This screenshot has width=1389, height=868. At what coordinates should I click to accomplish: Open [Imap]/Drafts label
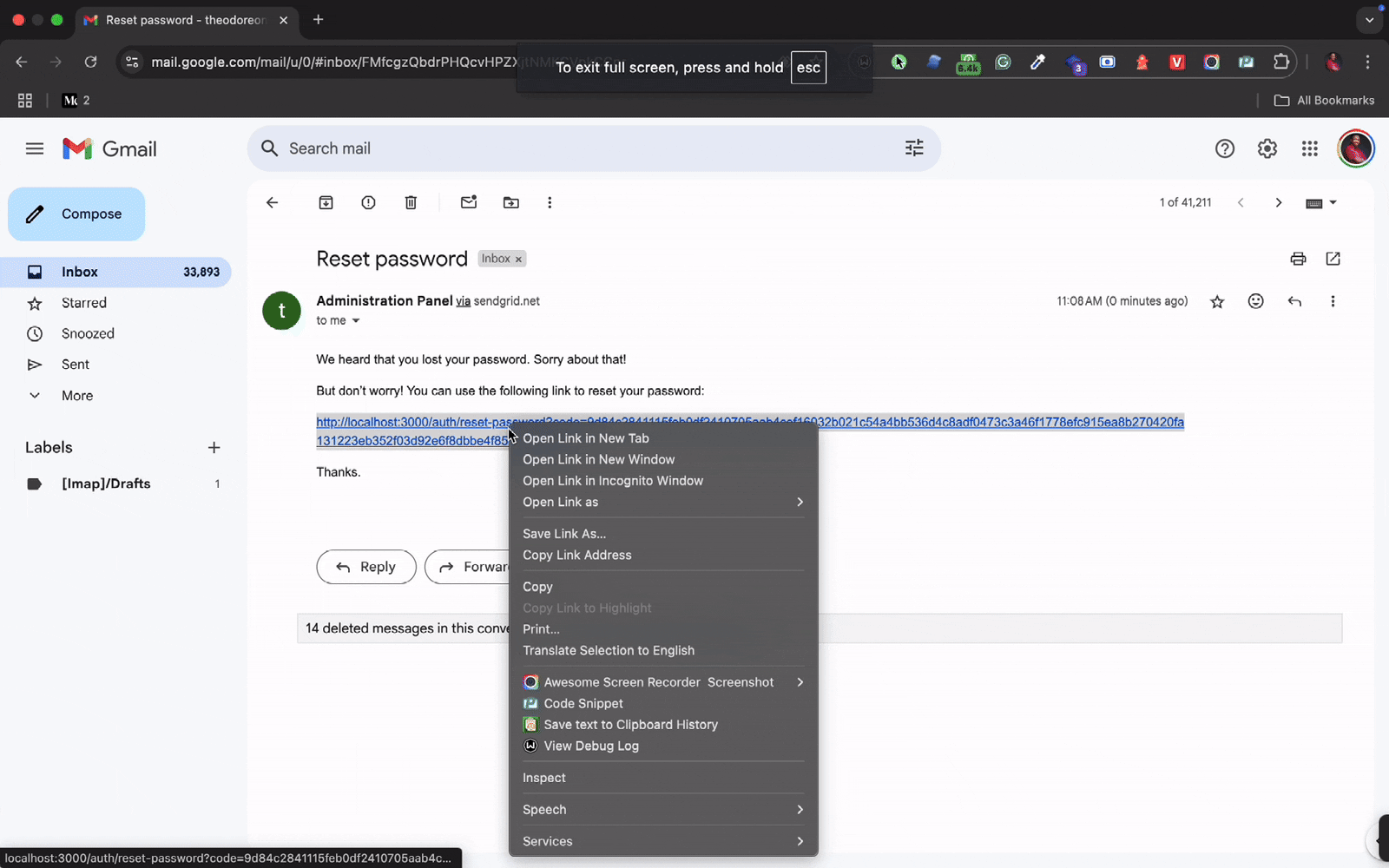106,483
